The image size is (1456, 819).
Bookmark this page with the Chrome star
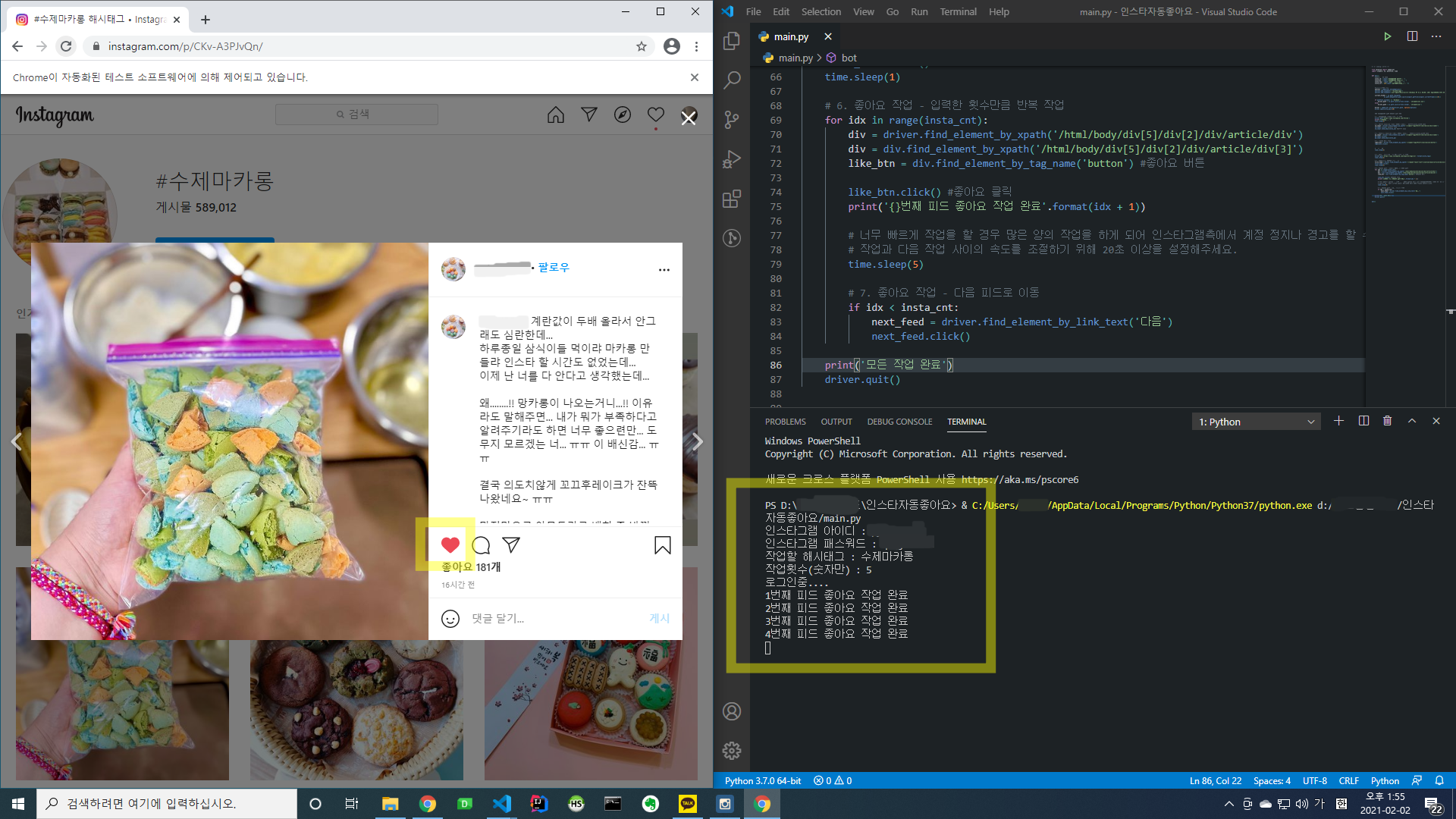[x=642, y=46]
